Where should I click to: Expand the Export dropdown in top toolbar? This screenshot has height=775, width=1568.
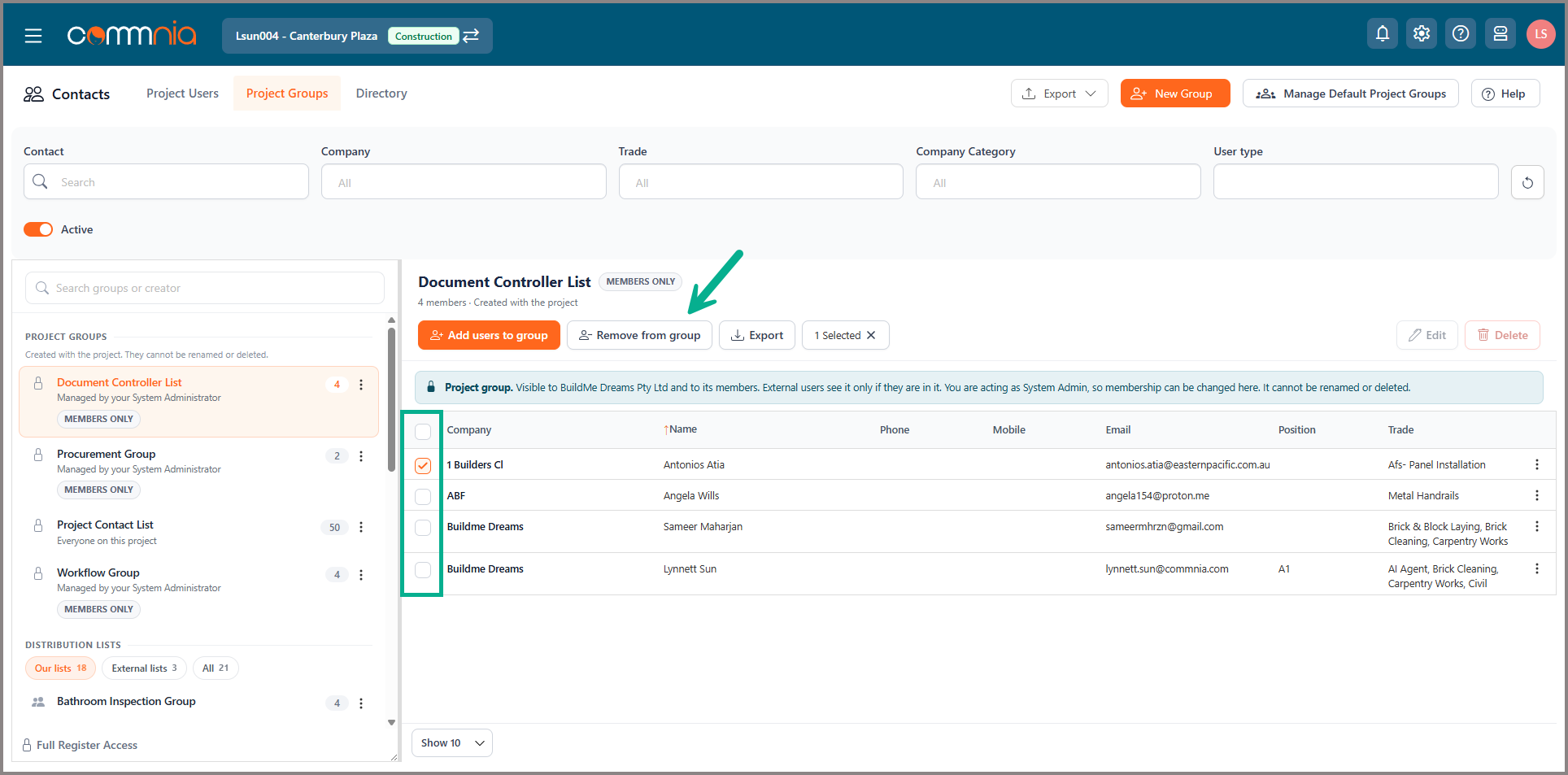click(1059, 94)
